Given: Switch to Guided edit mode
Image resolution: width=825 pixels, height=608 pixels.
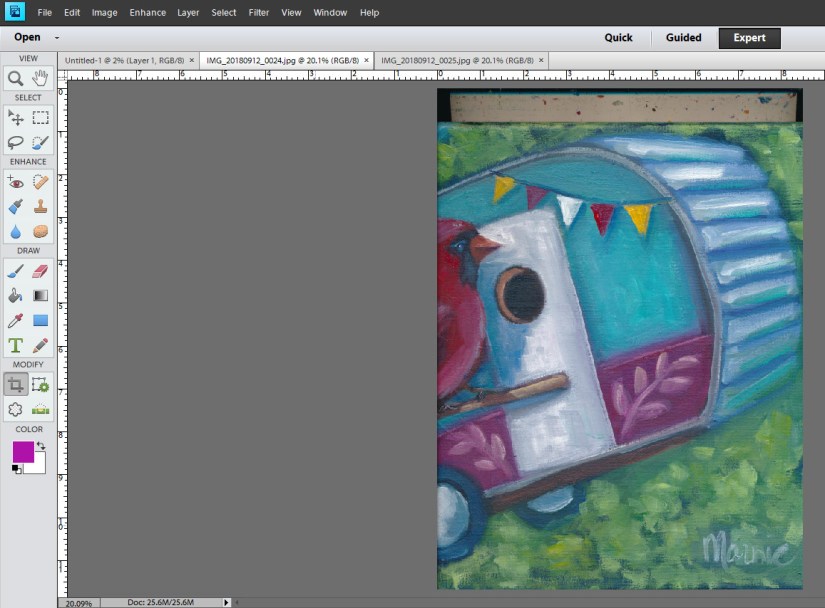Looking at the screenshot, I should [x=684, y=38].
